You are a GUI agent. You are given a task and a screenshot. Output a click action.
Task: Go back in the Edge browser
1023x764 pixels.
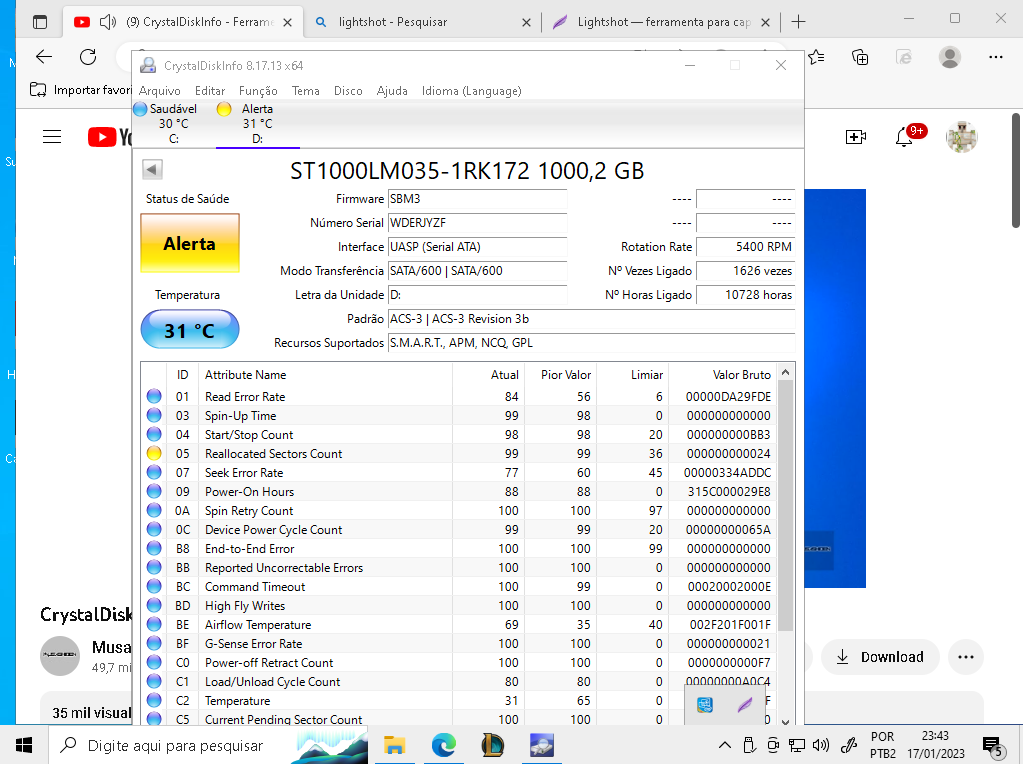tap(44, 57)
